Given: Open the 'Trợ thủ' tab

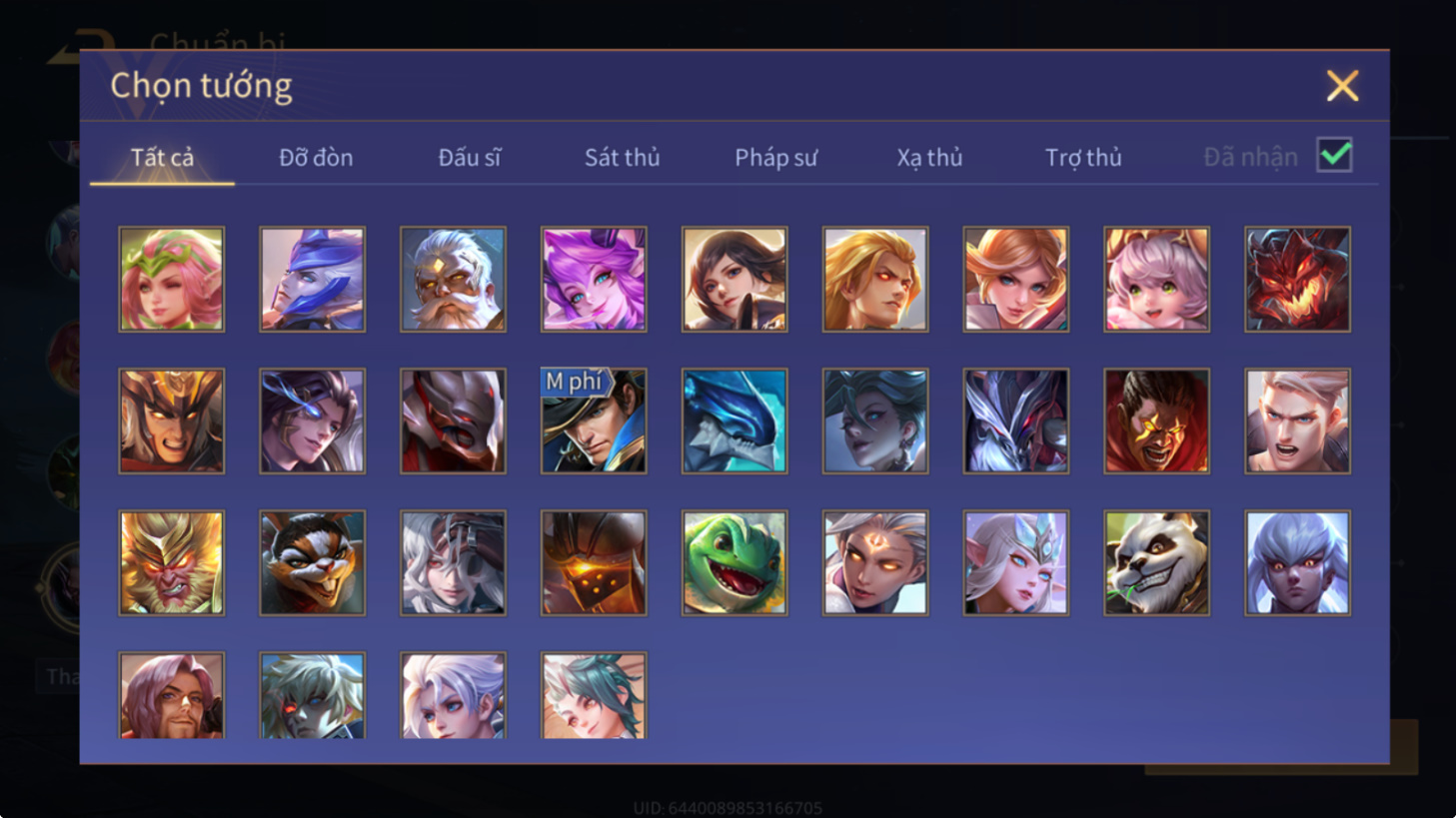Looking at the screenshot, I should (x=1083, y=158).
